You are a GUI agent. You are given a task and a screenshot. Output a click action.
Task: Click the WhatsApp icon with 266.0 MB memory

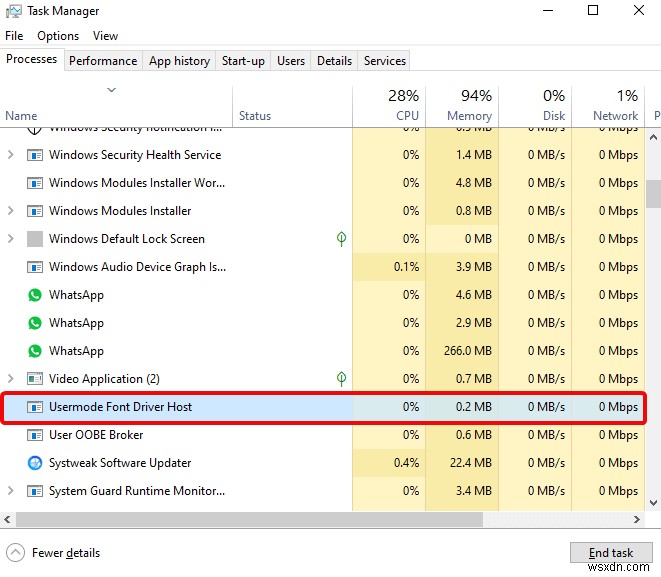35,351
